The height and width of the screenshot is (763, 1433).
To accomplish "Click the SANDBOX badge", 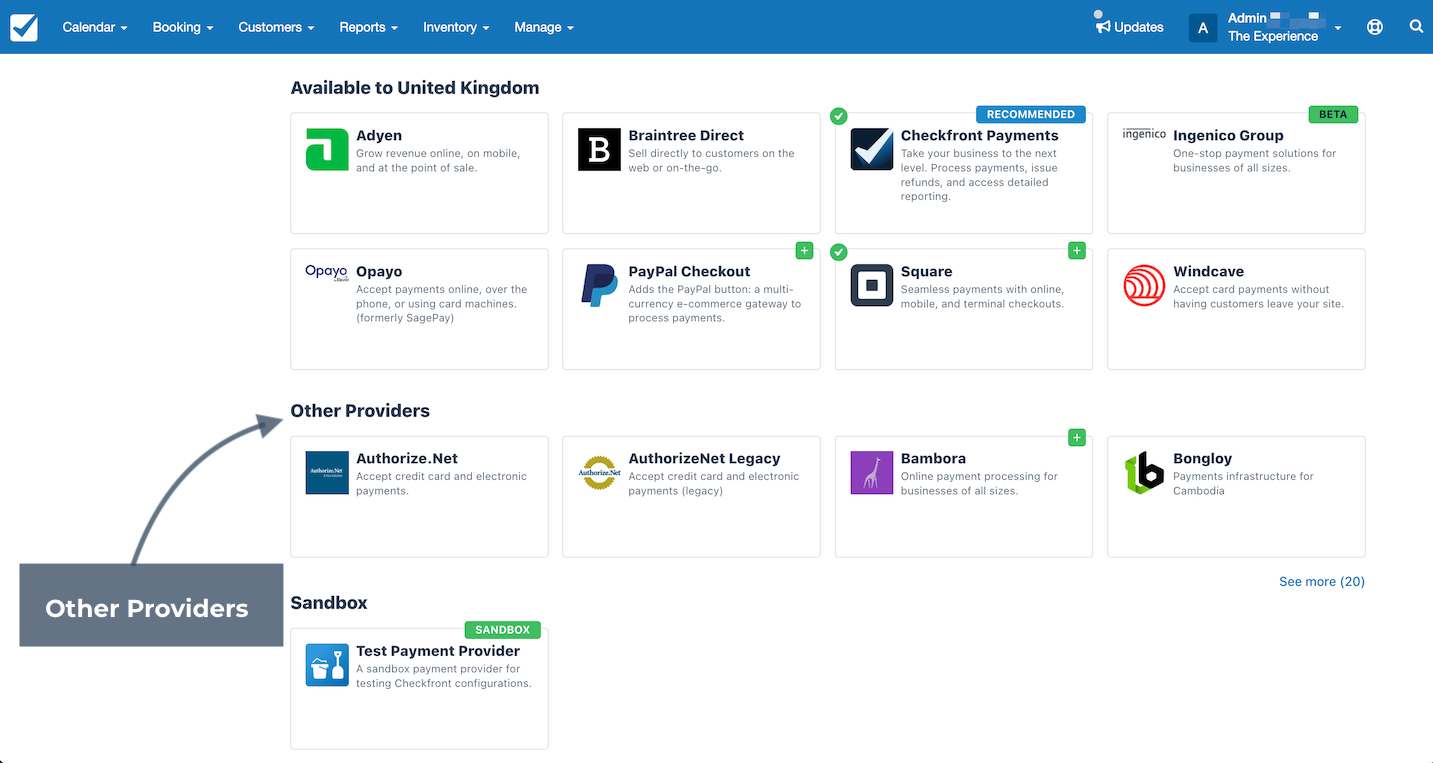I will pyautogui.click(x=502, y=630).
